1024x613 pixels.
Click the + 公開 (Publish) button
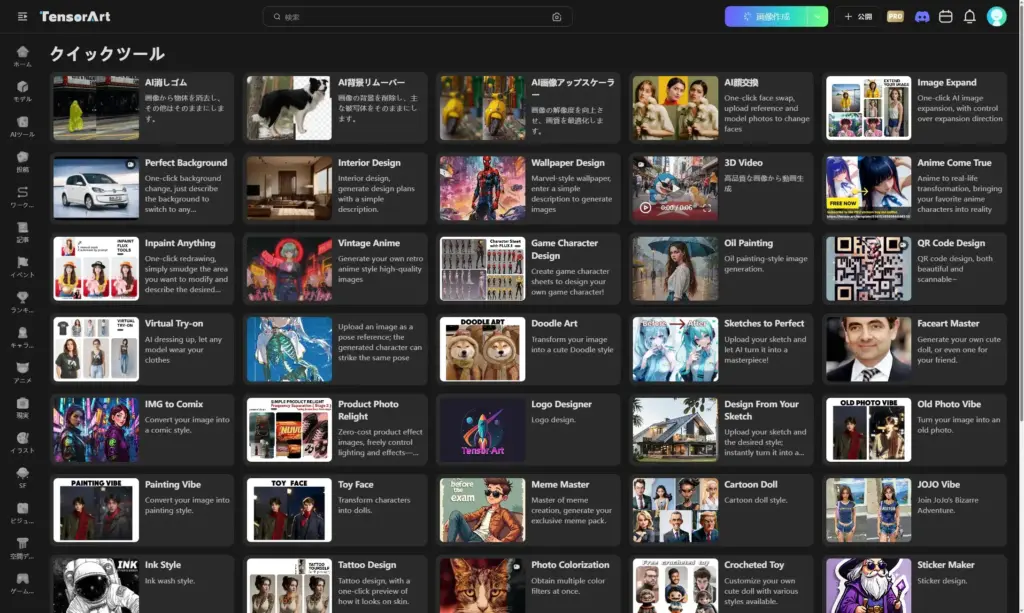tap(858, 16)
